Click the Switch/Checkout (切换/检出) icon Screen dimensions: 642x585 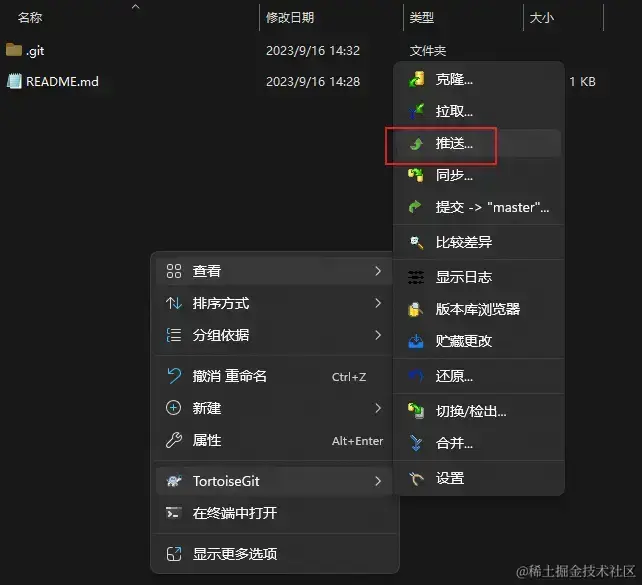[x=416, y=411]
